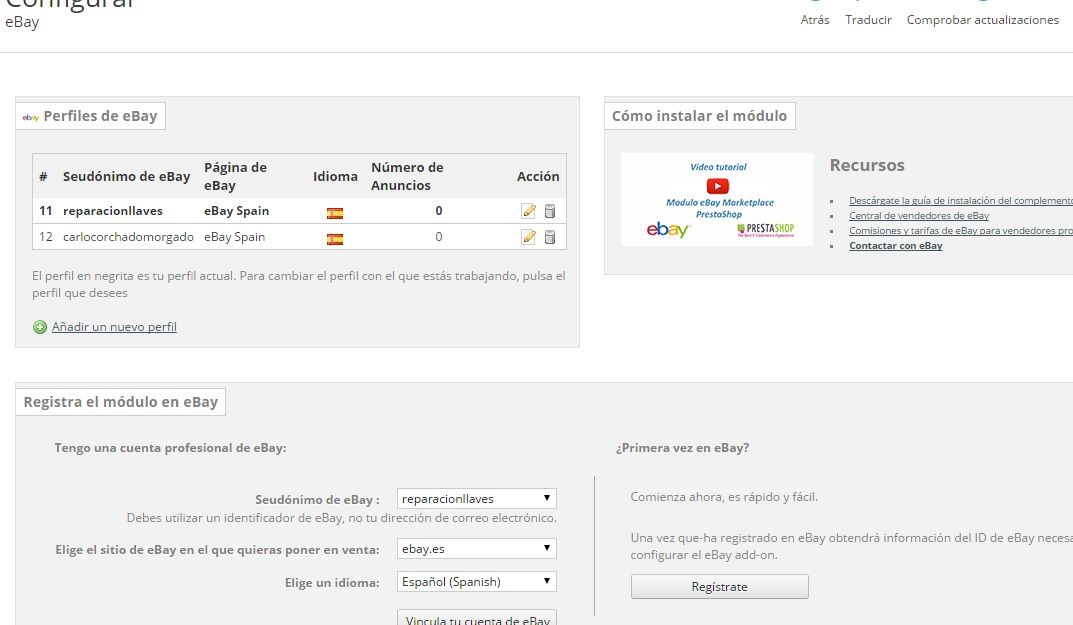This screenshot has width=1073, height=625.
Task: Click the Idioma column header
Action: pyautogui.click(x=335, y=177)
